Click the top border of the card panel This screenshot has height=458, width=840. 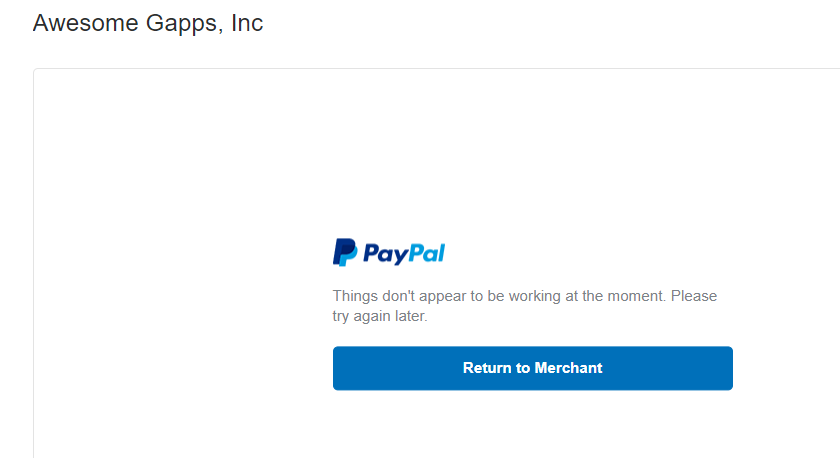click(x=437, y=69)
